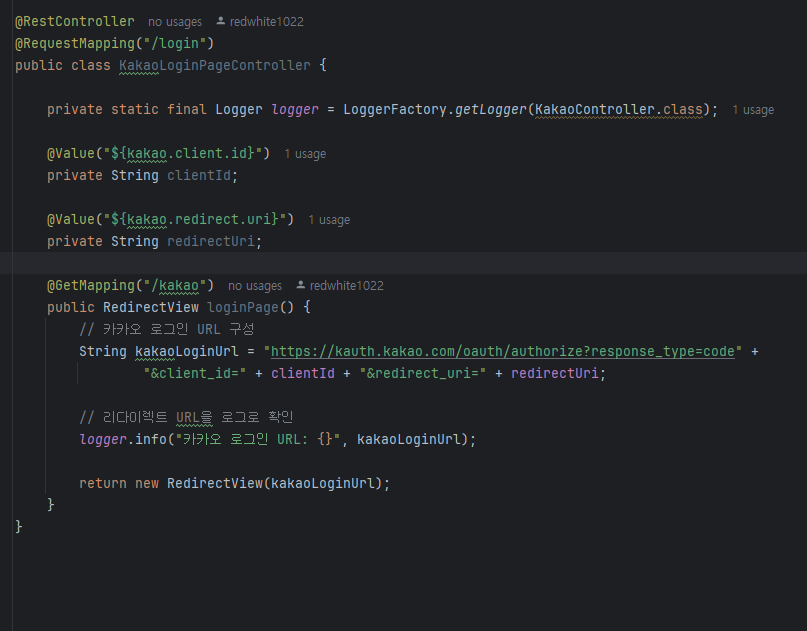Click the "&redirect_uri=" string literal

(423, 373)
